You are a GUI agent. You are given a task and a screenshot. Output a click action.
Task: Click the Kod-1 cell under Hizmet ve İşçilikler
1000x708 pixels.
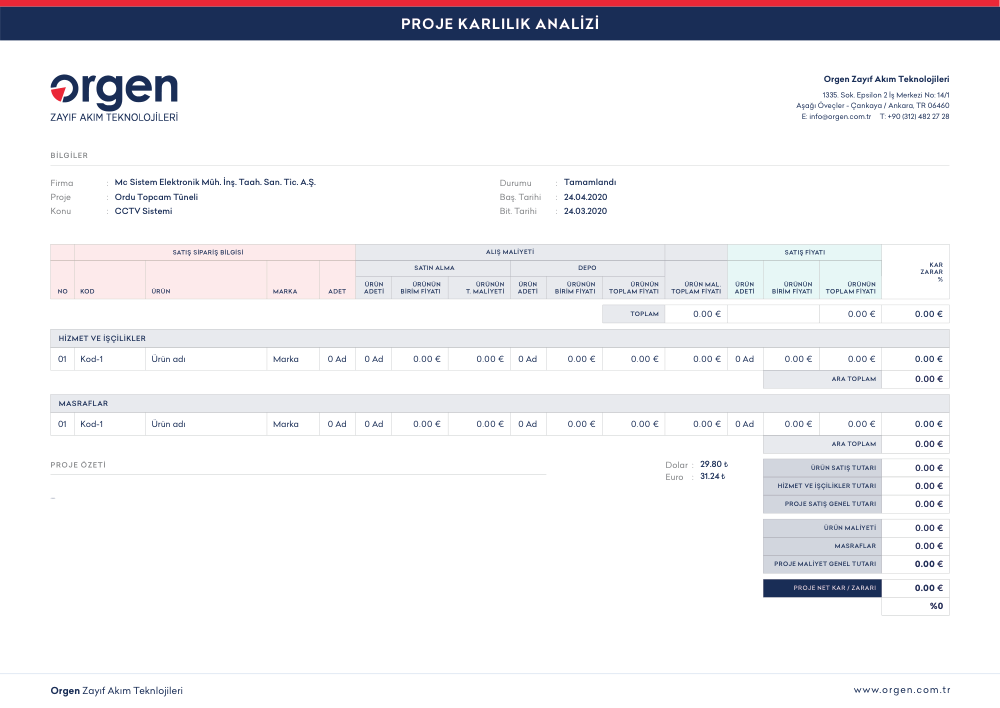110,359
